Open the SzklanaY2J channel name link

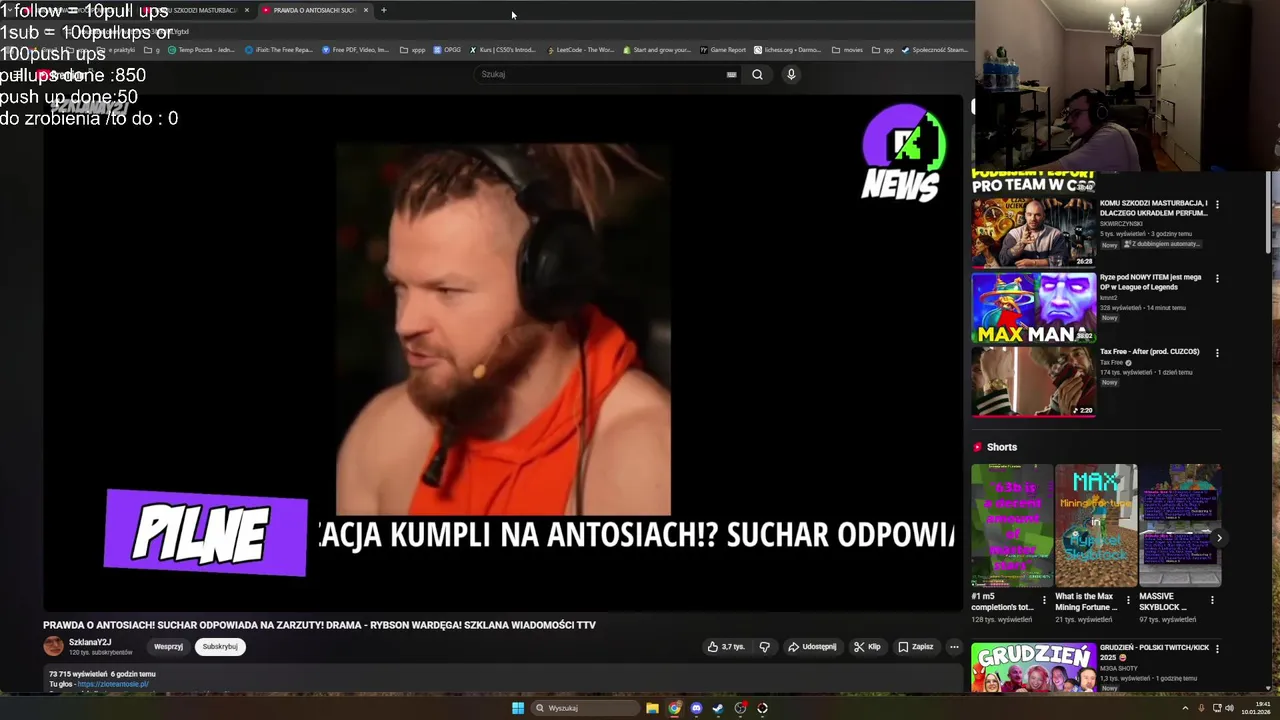click(x=90, y=642)
